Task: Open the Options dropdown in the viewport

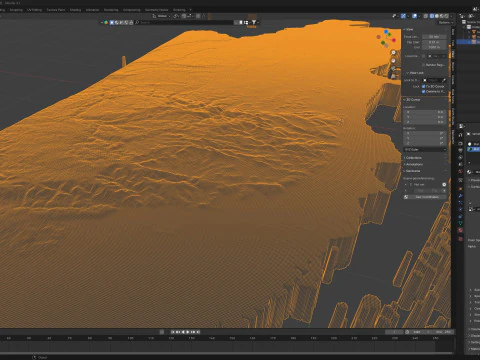Action: (446, 22)
